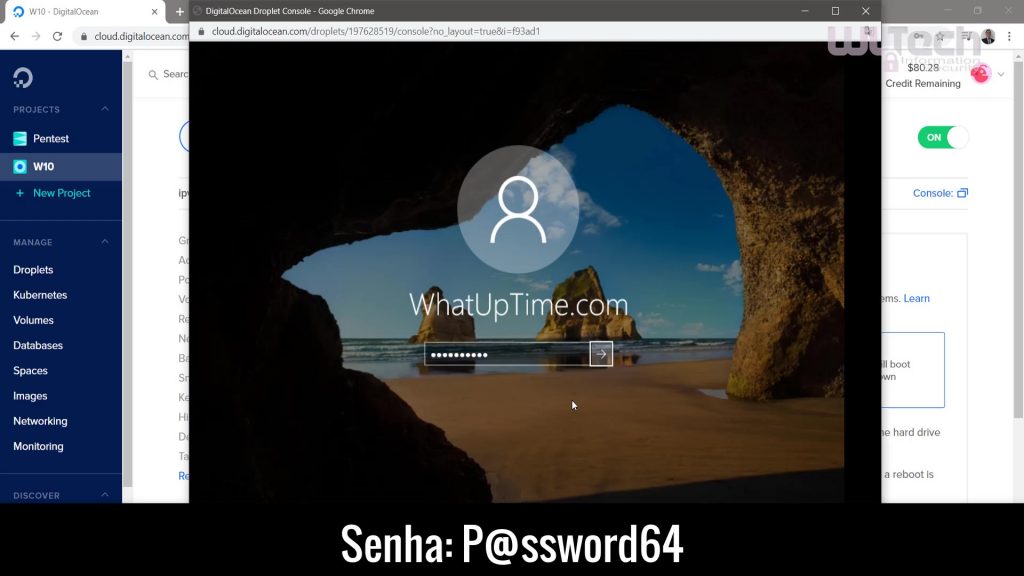The width and height of the screenshot is (1024, 576).
Task: Maximize the Droplet Console window
Action: (x=835, y=11)
